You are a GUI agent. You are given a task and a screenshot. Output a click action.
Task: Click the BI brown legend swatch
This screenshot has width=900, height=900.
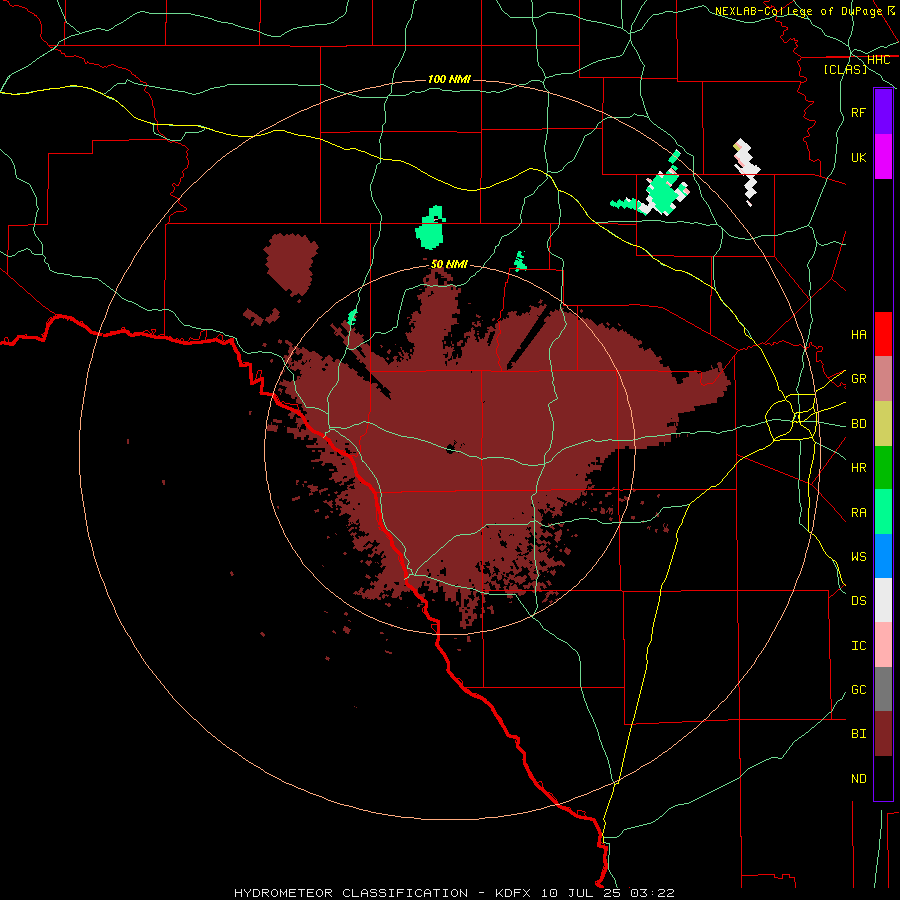point(883,734)
